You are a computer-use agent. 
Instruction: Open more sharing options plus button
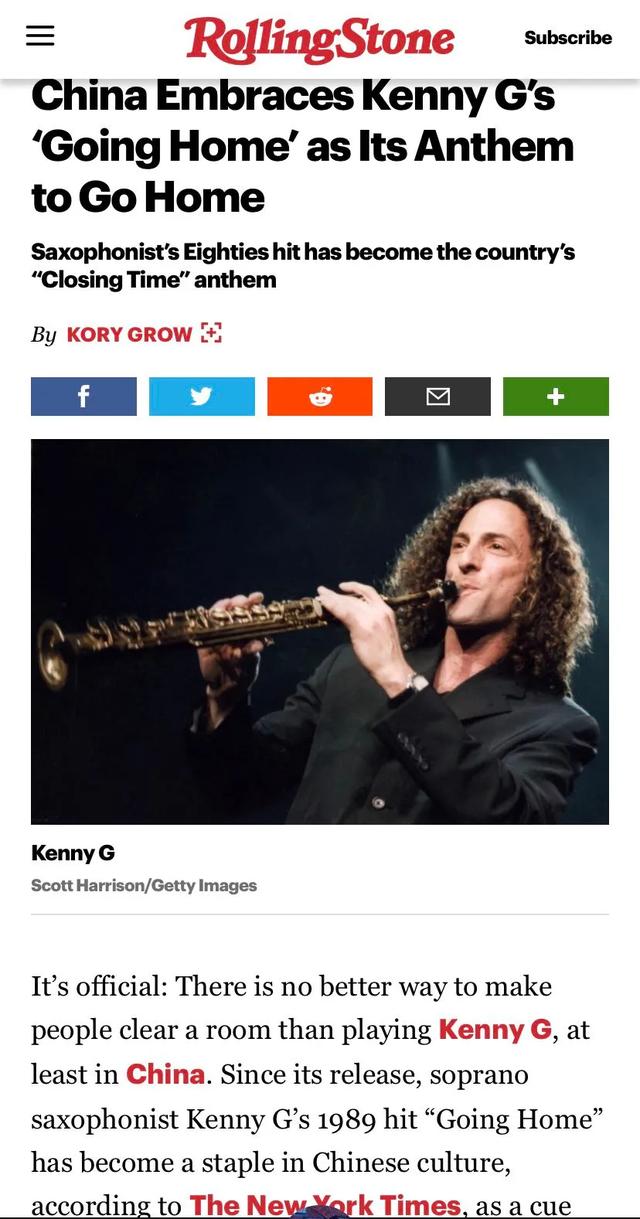pos(556,396)
